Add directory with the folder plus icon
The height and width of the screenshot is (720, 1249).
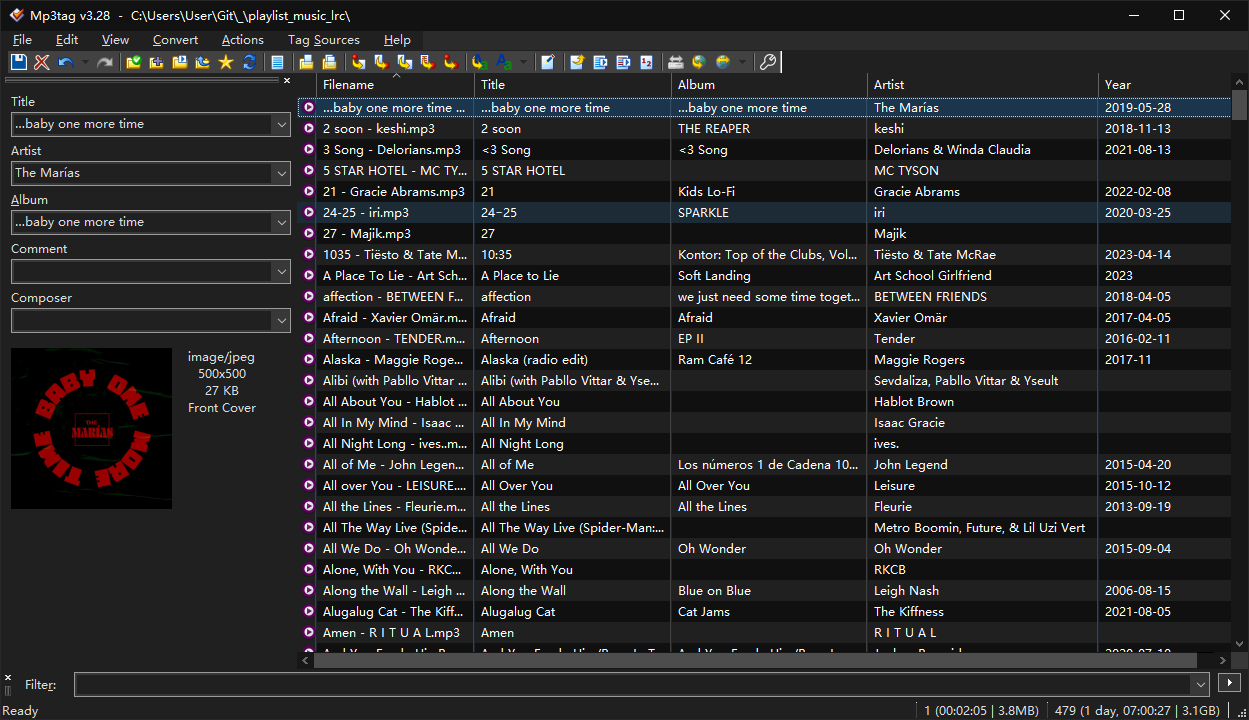tap(157, 62)
